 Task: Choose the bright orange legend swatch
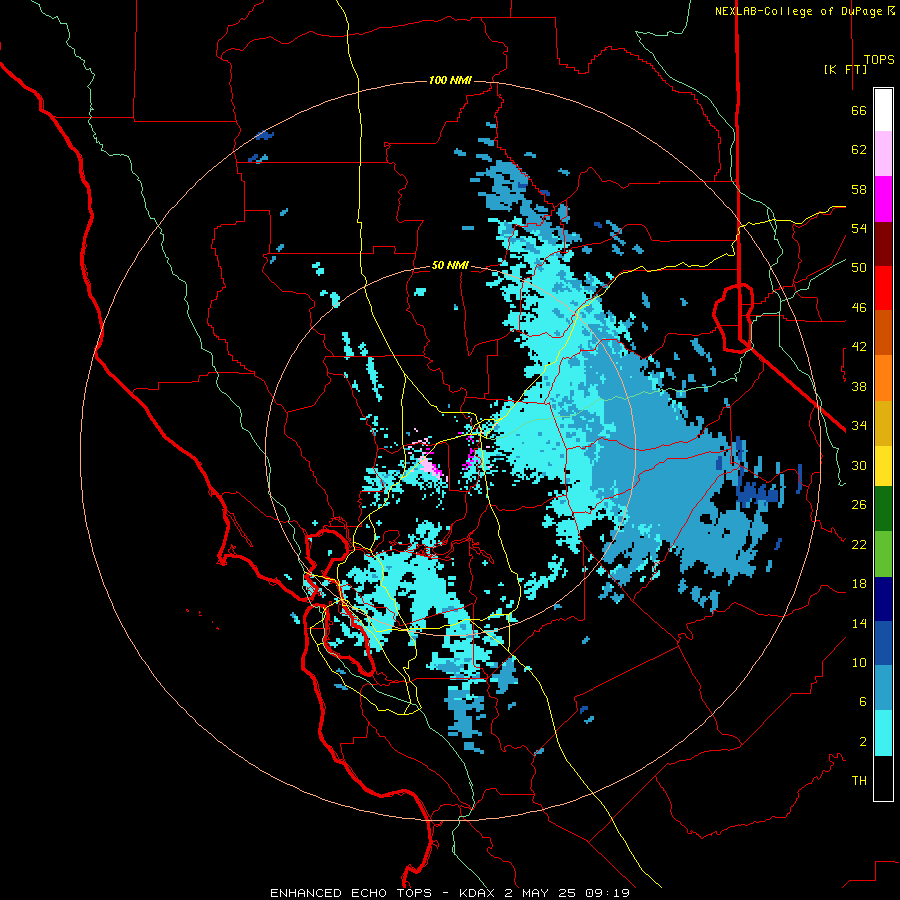(x=883, y=378)
